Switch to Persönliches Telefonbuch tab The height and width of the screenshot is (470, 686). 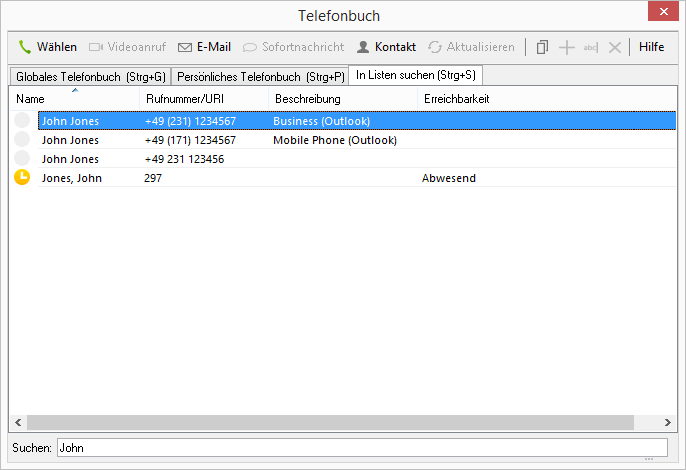[x=260, y=76]
